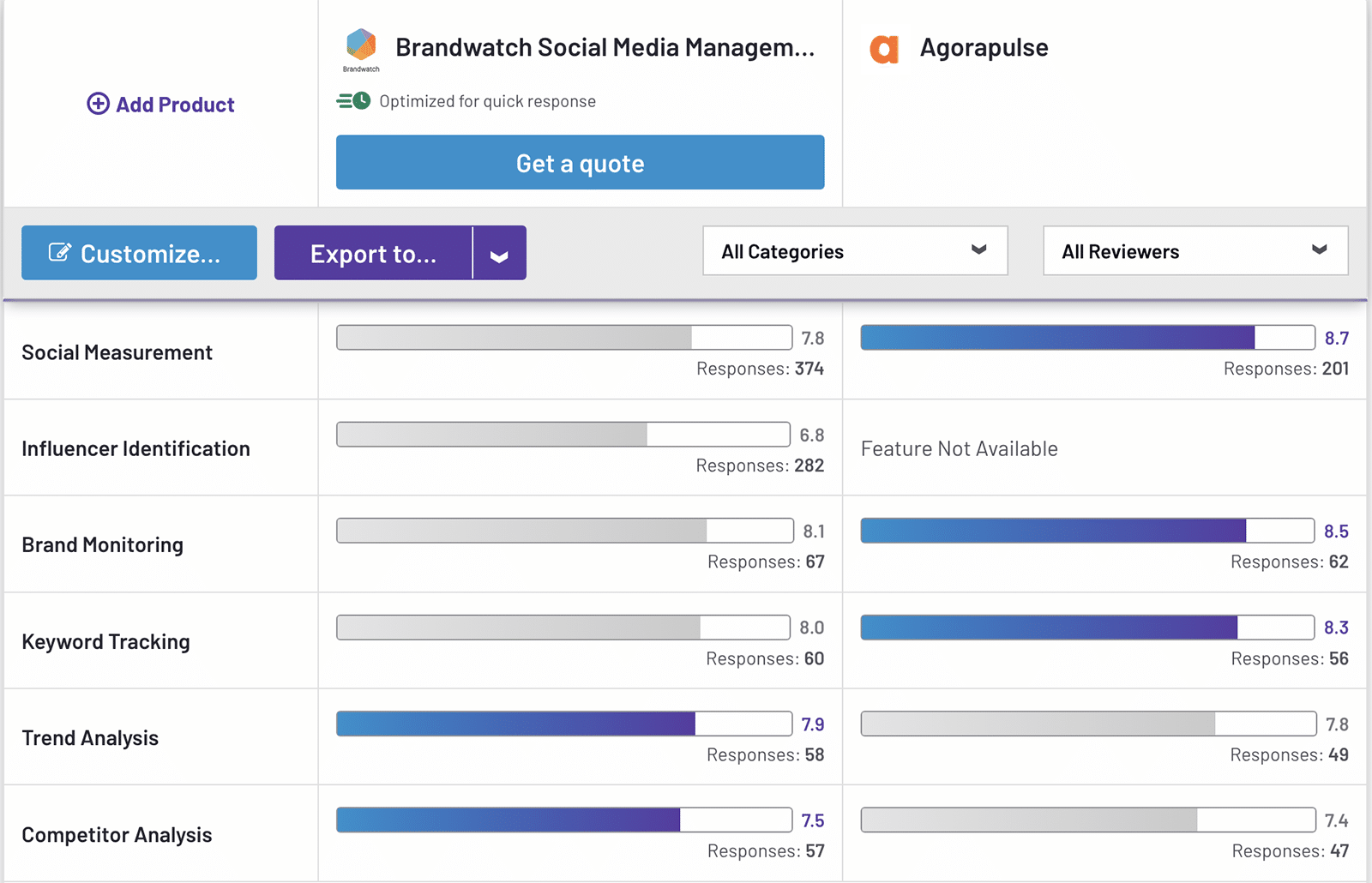1372x883 pixels.
Task: Click the Responses: 62 count
Action: click(1289, 562)
